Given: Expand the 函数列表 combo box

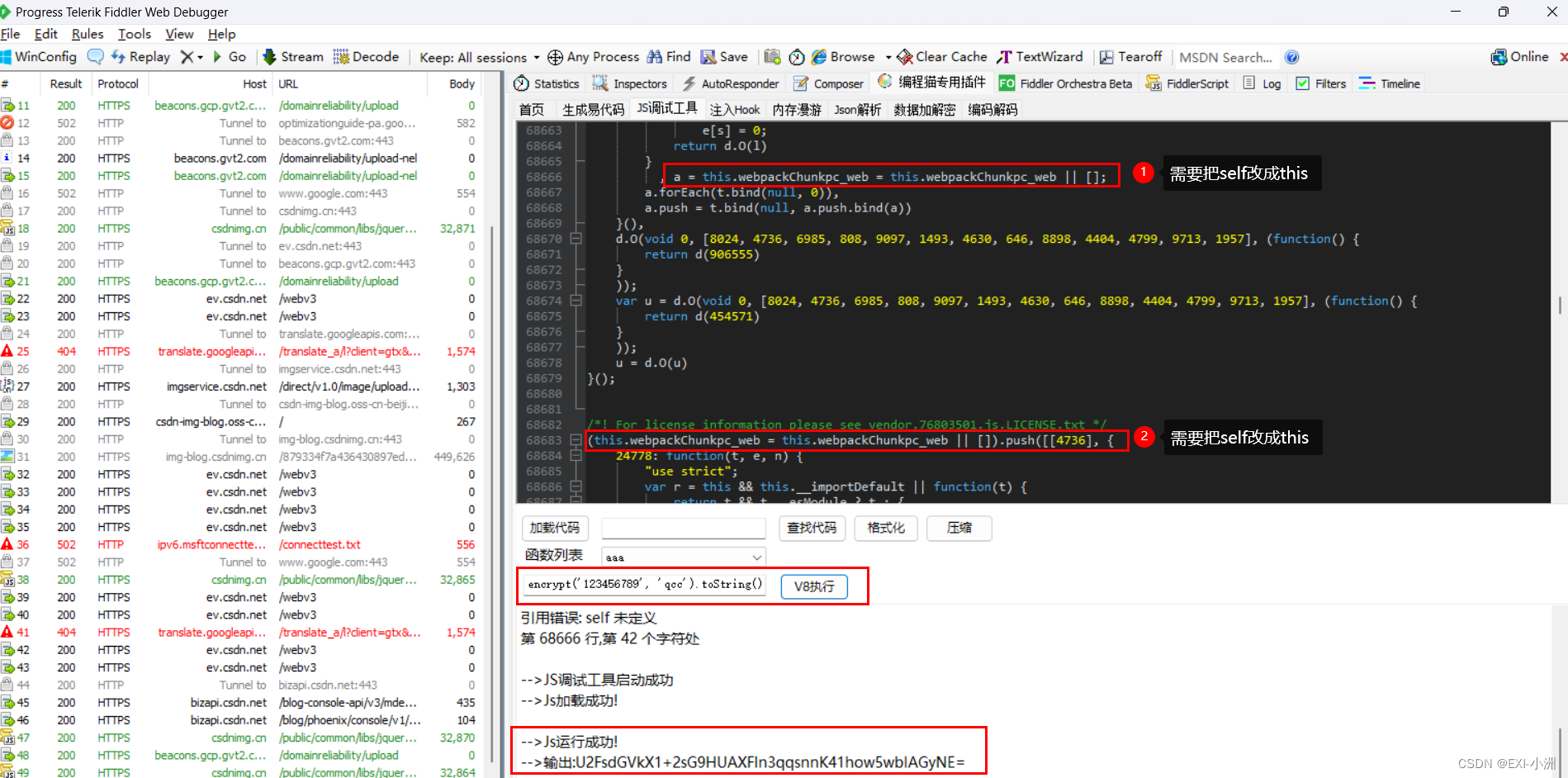Looking at the screenshot, I should click(756, 557).
